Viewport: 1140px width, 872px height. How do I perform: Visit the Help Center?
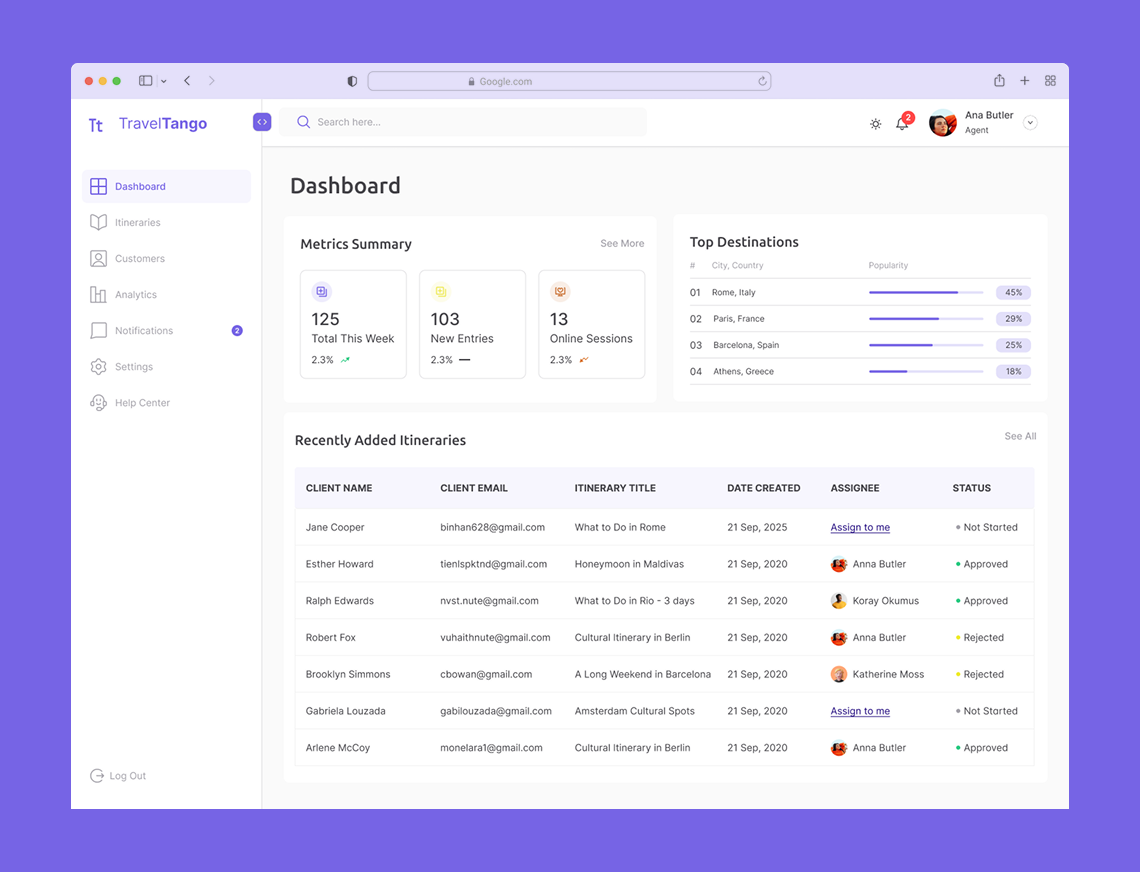[x=141, y=402]
